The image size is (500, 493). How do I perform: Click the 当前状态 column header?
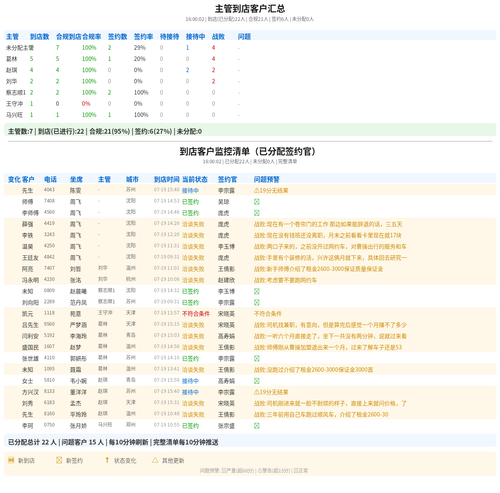[195, 179]
